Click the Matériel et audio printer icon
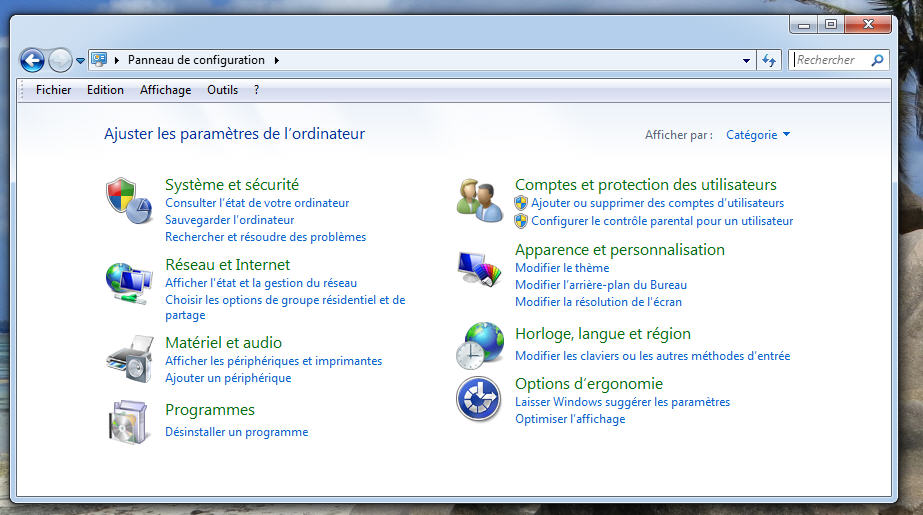This screenshot has height=515, width=923. (x=128, y=360)
